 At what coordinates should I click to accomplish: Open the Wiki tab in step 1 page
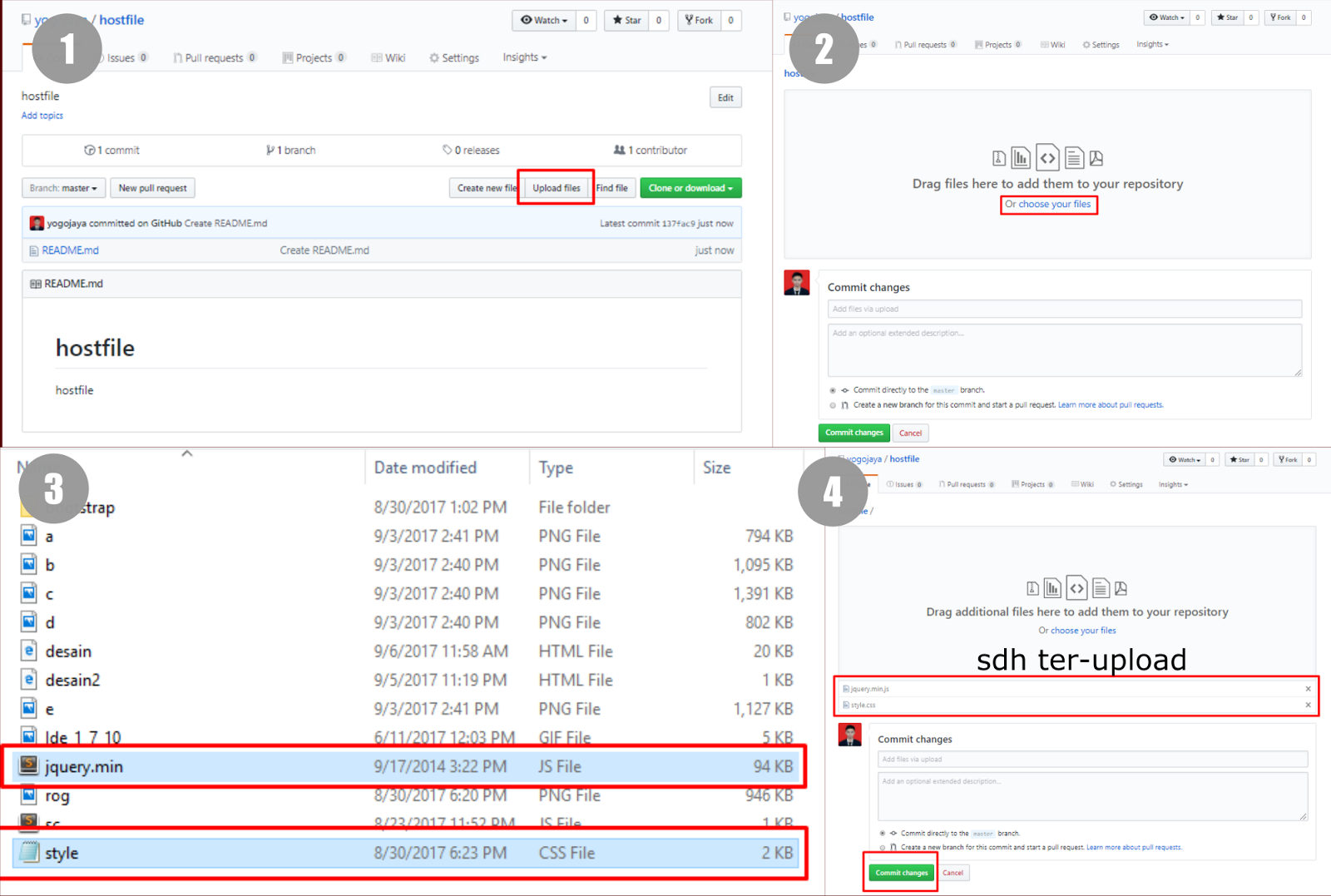(x=388, y=57)
